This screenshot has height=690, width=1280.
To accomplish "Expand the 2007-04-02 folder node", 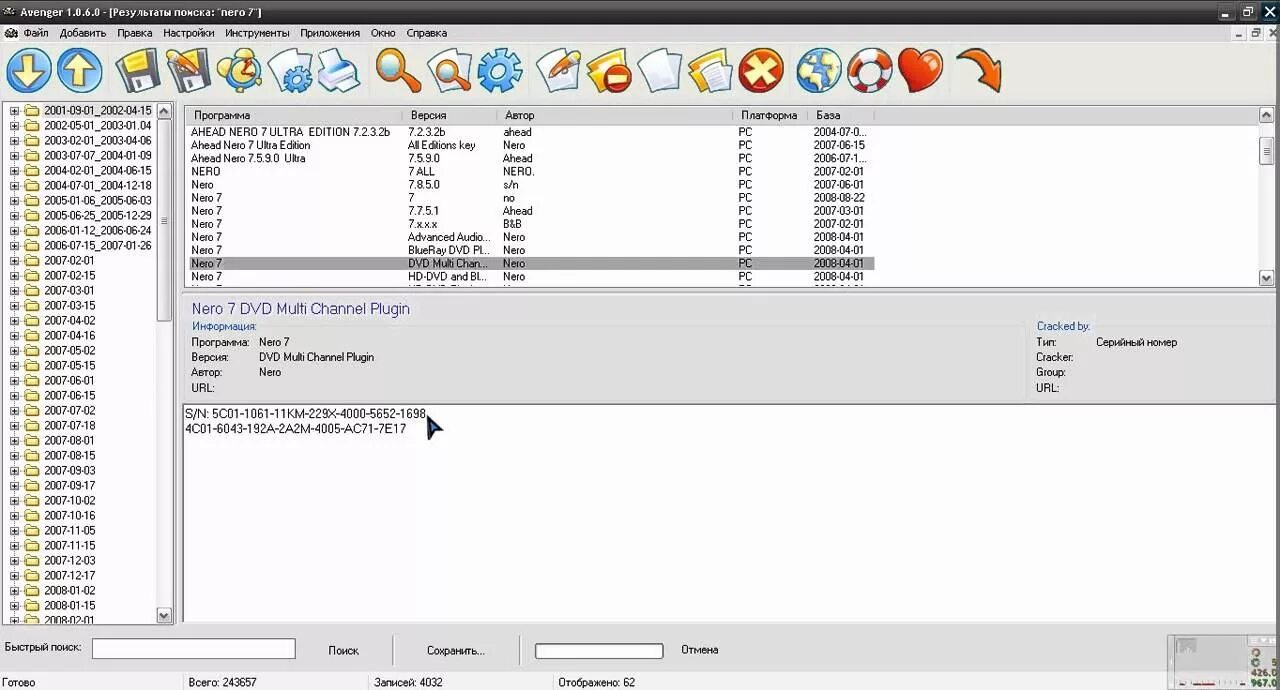I will (14, 321).
